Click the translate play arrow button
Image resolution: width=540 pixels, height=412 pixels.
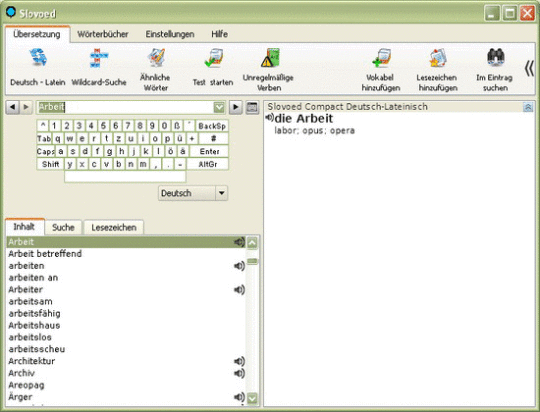point(236,107)
